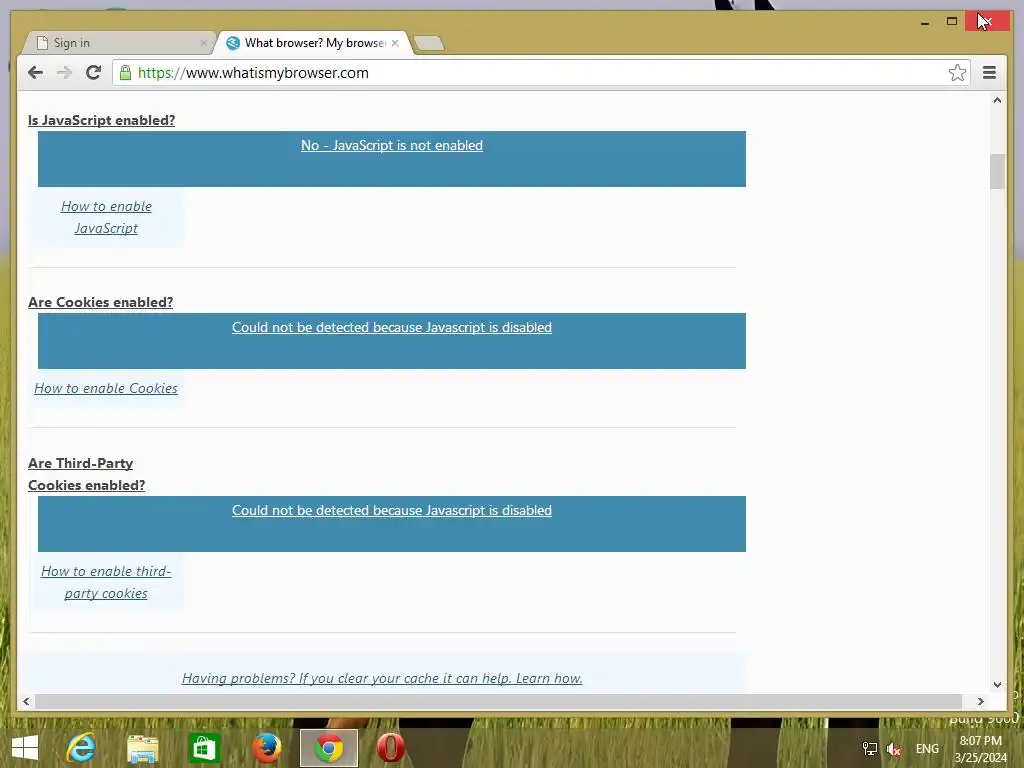
Task: Click the vertical scrollbar down arrow
Action: click(x=997, y=684)
